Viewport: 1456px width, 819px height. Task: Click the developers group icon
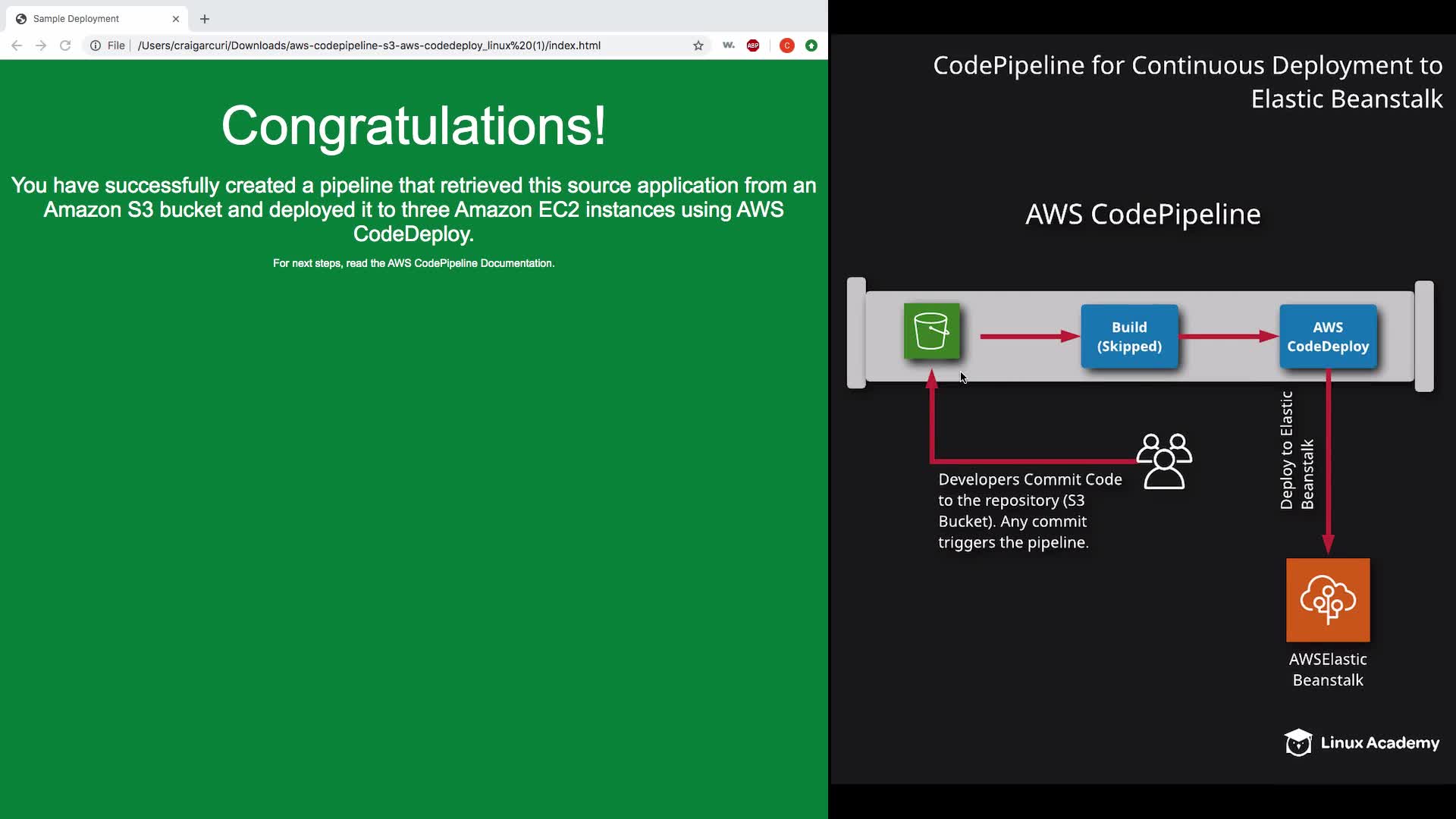(1164, 461)
